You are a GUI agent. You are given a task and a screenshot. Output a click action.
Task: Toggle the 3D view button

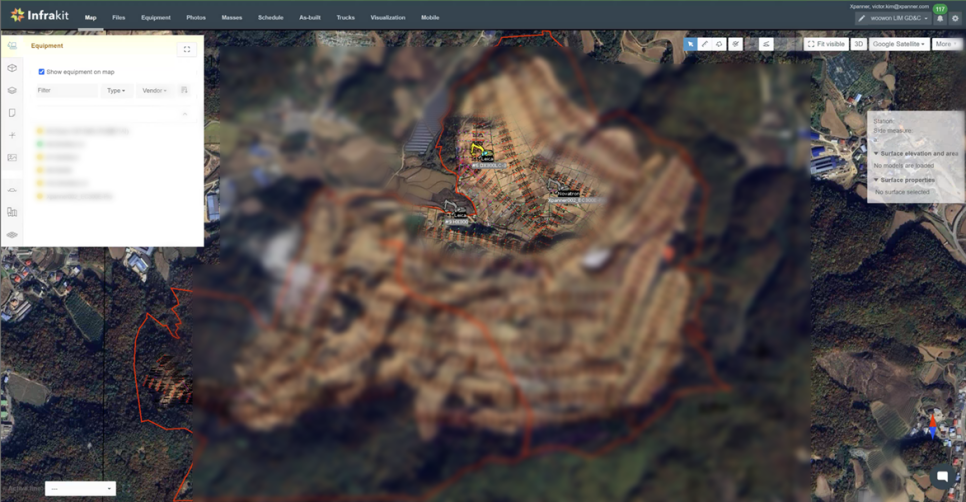pyautogui.click(x=858, y=44)
